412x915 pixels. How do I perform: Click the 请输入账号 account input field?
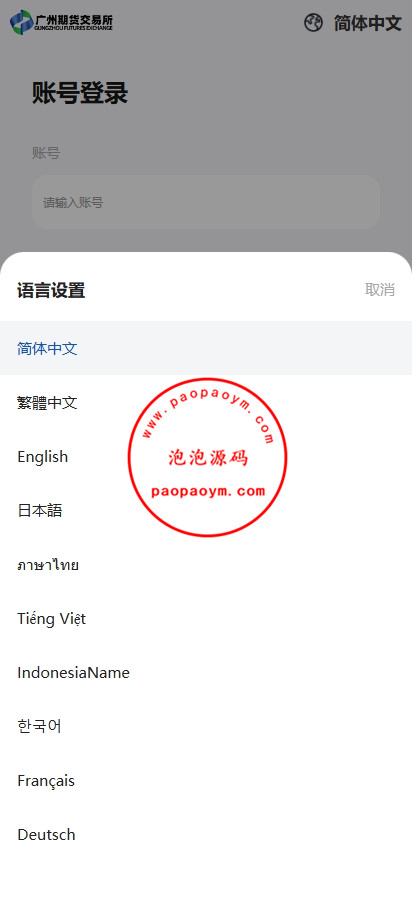coord(206,202)
